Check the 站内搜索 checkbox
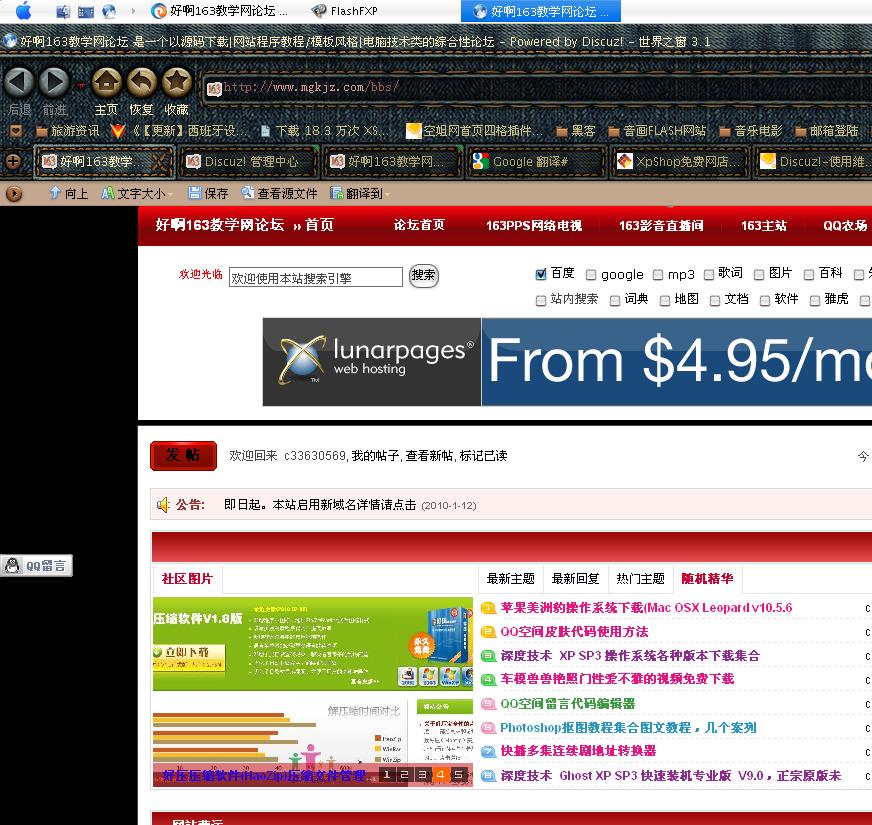Viewport: 872px width, 825px height. (541, 300)
